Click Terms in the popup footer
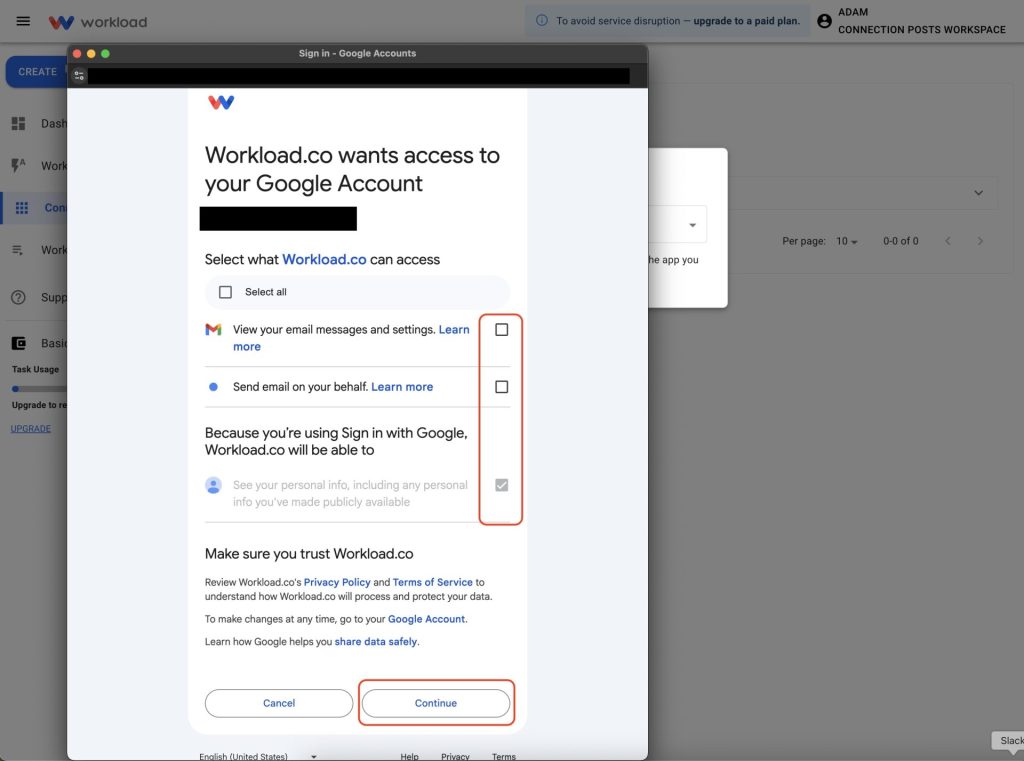Viewport: 1024px width, 761px height. pyautogui.click(x=504, y=756)
